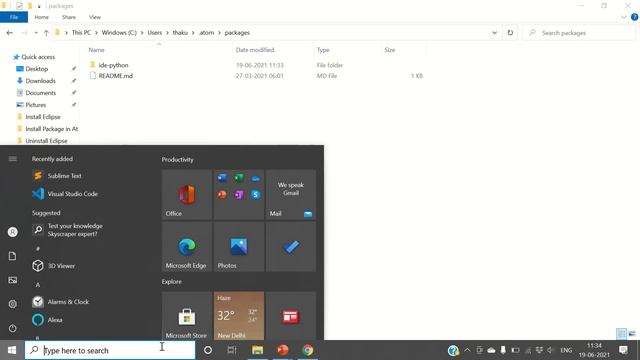Open the user account icon in Start
640x360 pixels.
(x=13, y=232)
